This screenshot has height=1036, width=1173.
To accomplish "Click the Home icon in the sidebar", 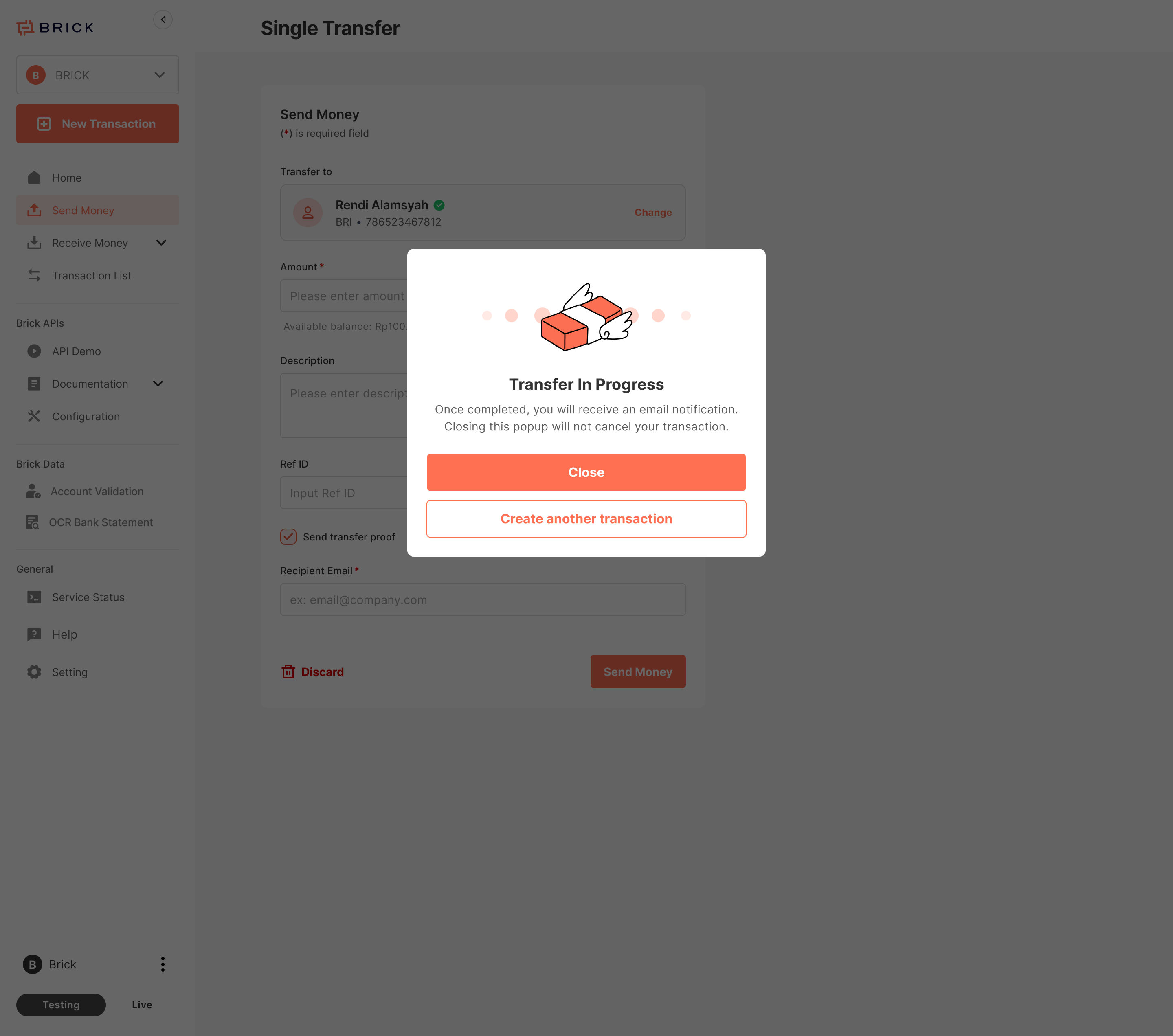I will (x=35, y=178).
